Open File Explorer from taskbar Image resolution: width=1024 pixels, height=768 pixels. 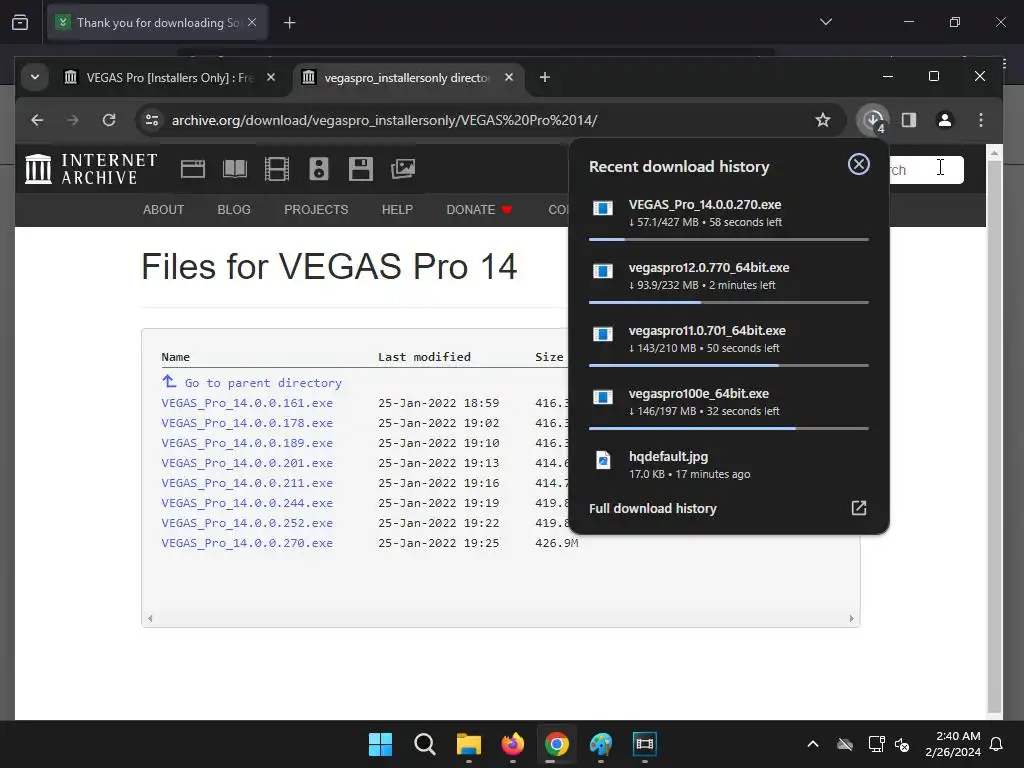pyautogui.click(x=468, y=744)
